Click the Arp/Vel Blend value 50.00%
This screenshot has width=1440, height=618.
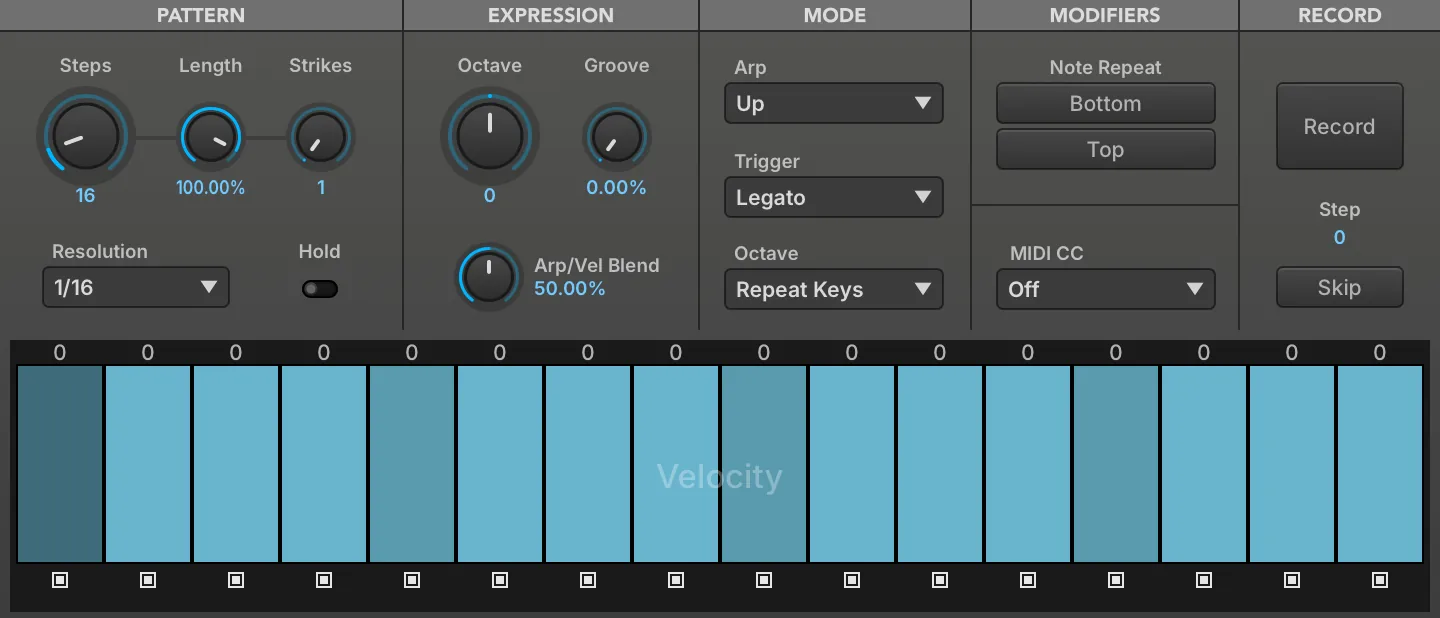coord(570,289)
